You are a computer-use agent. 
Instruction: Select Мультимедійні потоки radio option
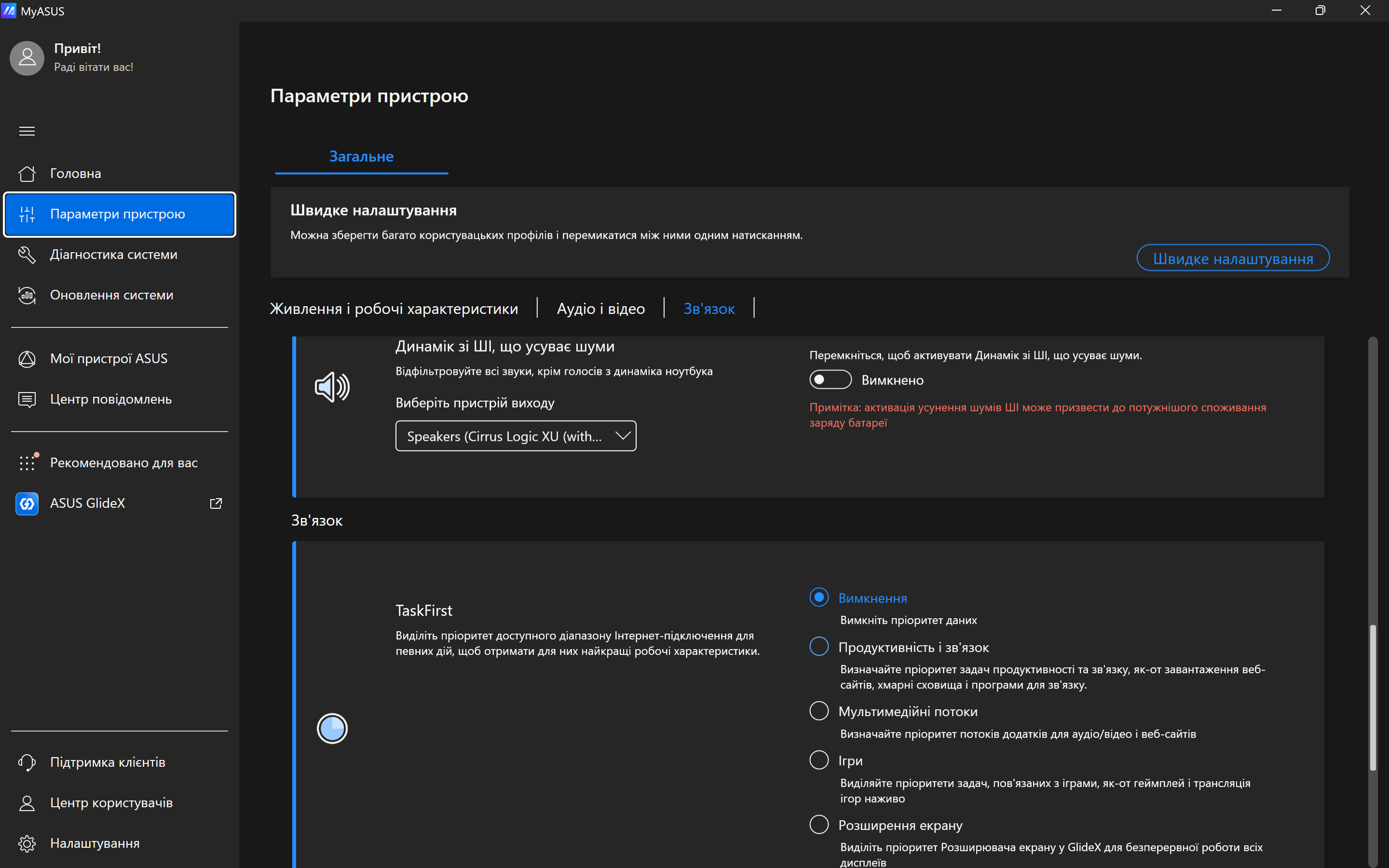[819, 711]
